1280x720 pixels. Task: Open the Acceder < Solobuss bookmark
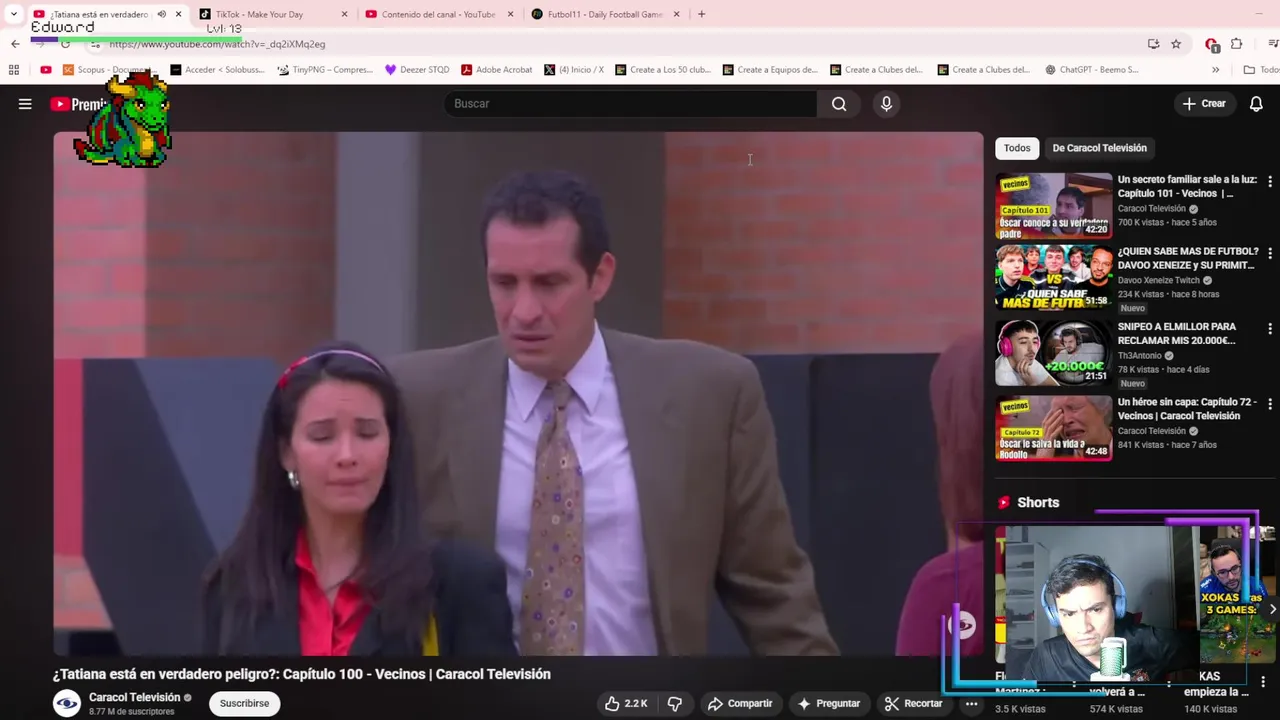[218, 70]
